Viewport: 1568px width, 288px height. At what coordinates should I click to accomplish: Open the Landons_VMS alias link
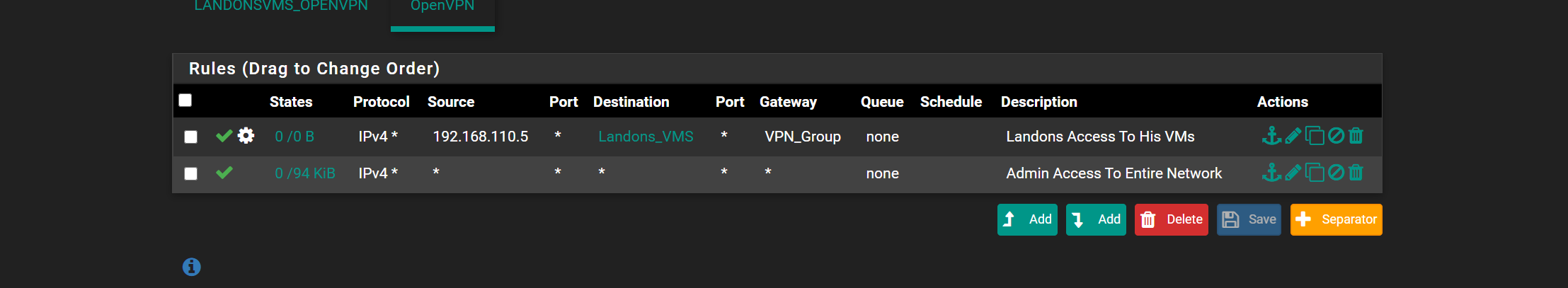click(646, 137)
